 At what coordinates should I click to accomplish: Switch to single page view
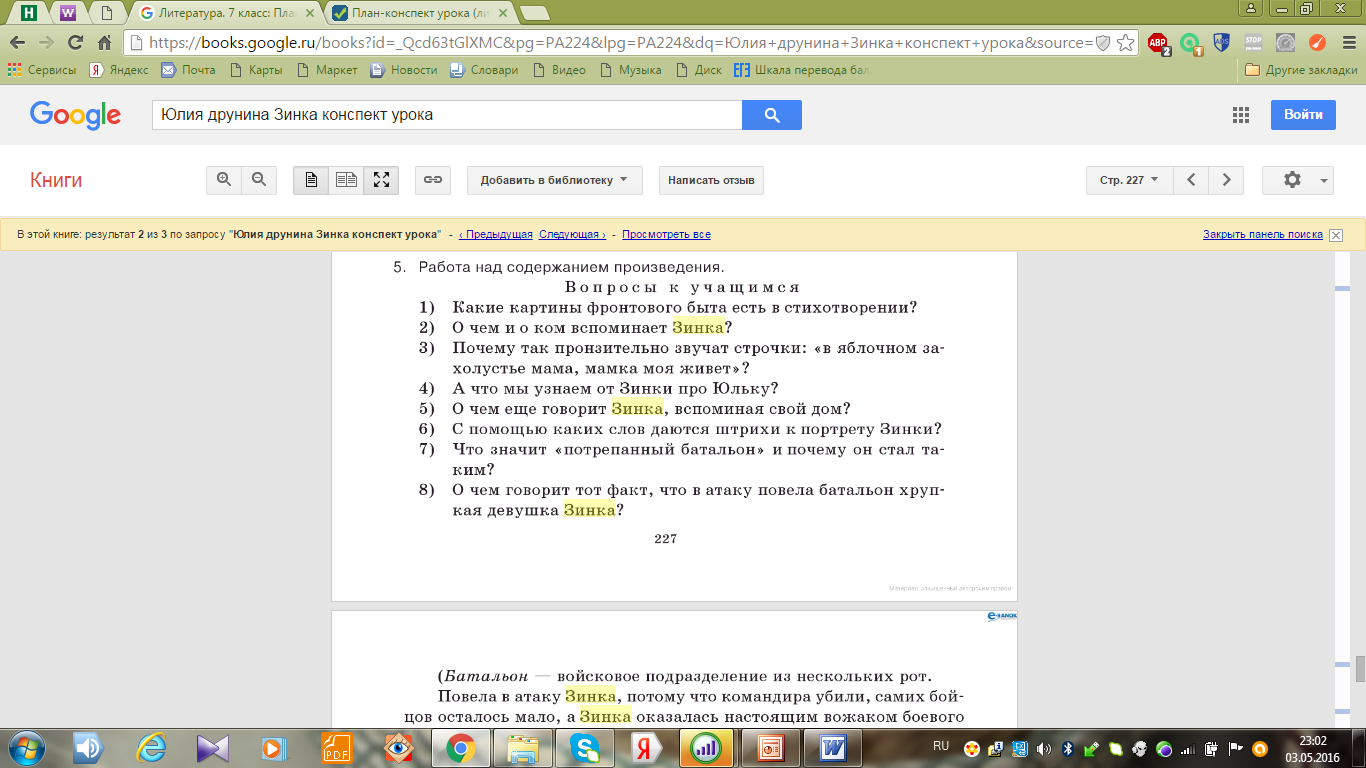point(311,180)
